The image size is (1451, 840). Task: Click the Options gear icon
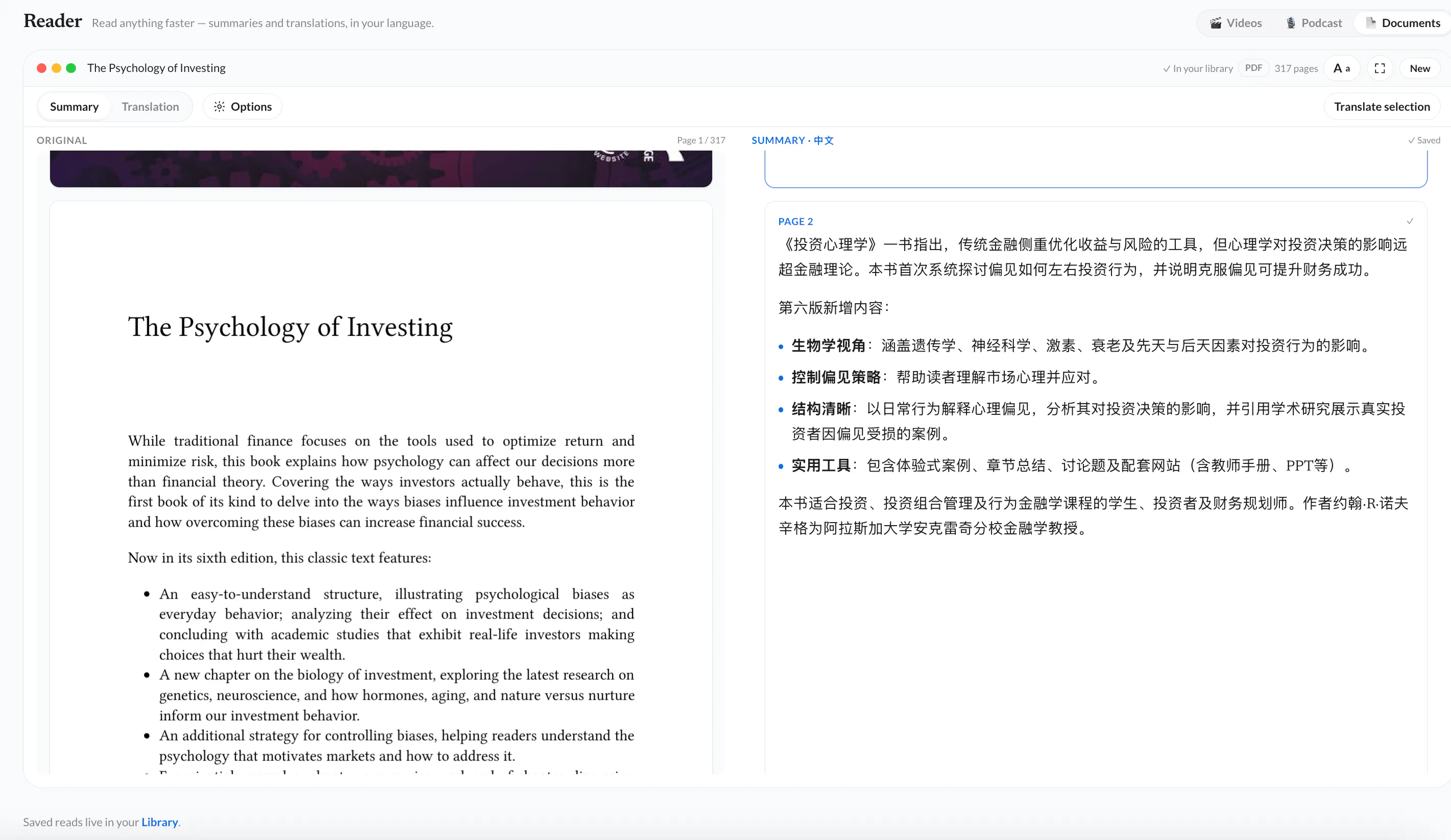coord(220,107)
